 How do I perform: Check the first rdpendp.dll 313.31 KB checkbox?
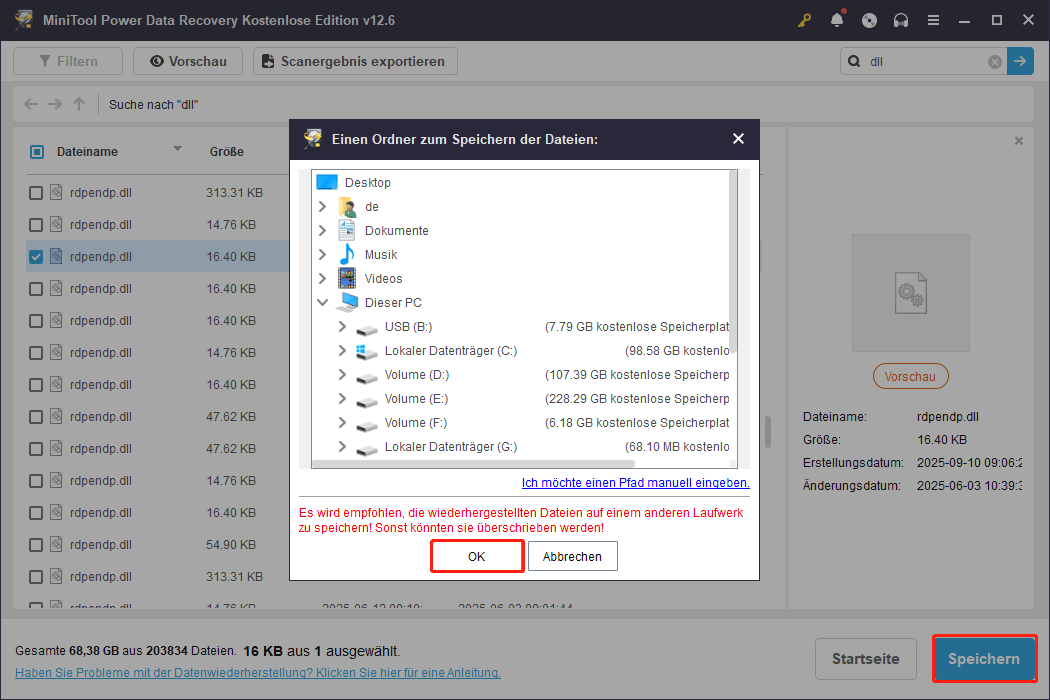pos(36,193)
